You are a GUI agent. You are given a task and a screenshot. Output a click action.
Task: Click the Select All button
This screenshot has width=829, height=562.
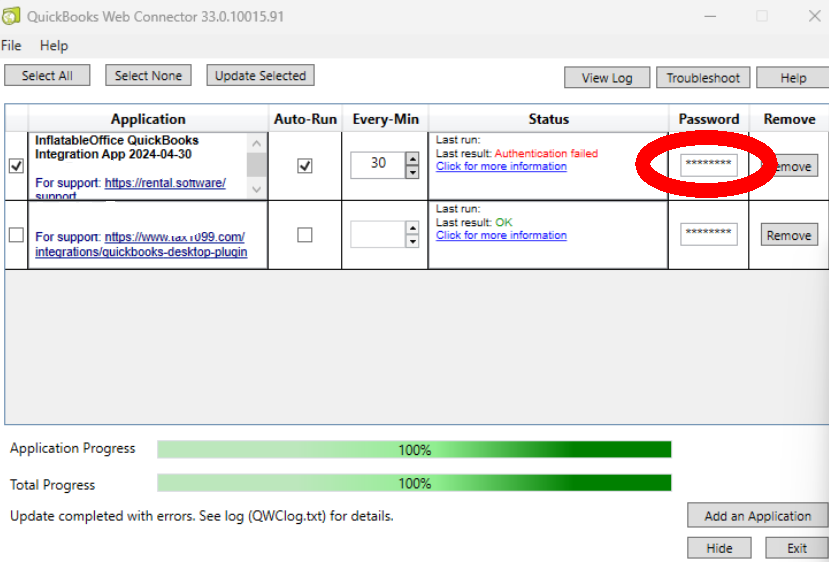tap(47, 76)
